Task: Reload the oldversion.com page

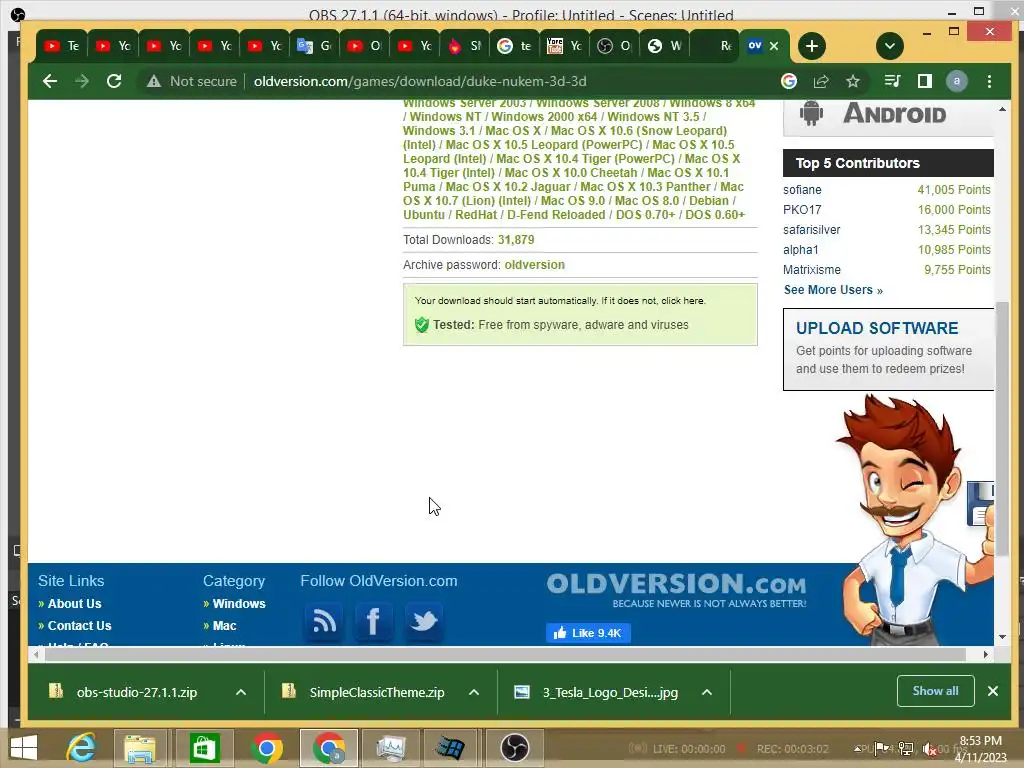Action: 114,81
